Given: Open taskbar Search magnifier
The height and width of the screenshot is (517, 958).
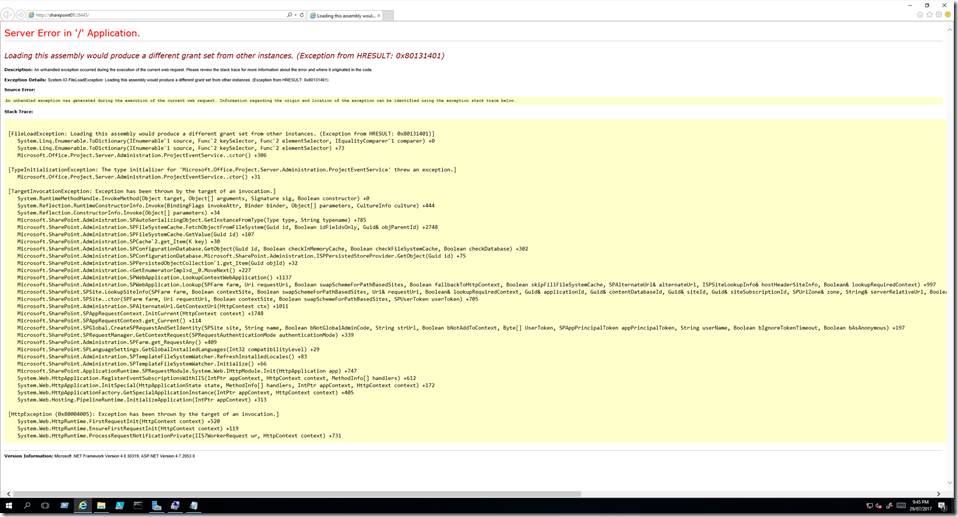Looking at the screenshot, I should tap(27, 506).
